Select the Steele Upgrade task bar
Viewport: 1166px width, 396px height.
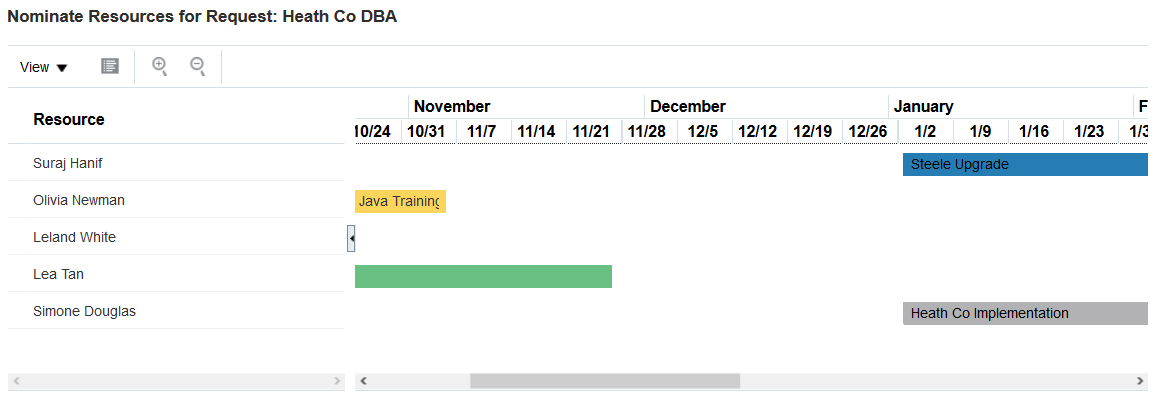coord(1025,164)
